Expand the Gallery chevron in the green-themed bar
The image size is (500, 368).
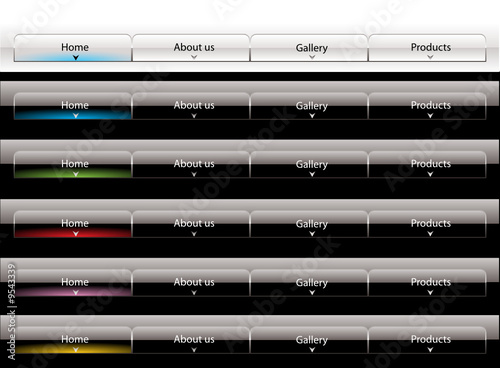pyautogui.click(x=312, y=174)
